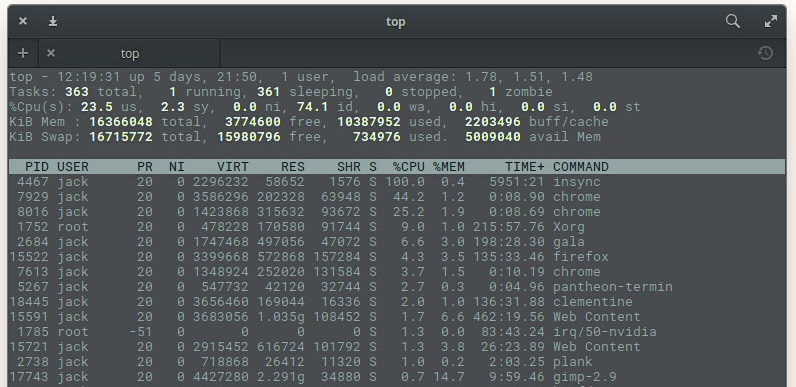Close the terminal window with titlebar x
This screenshot has width=796, height=387.
[23, 21]
